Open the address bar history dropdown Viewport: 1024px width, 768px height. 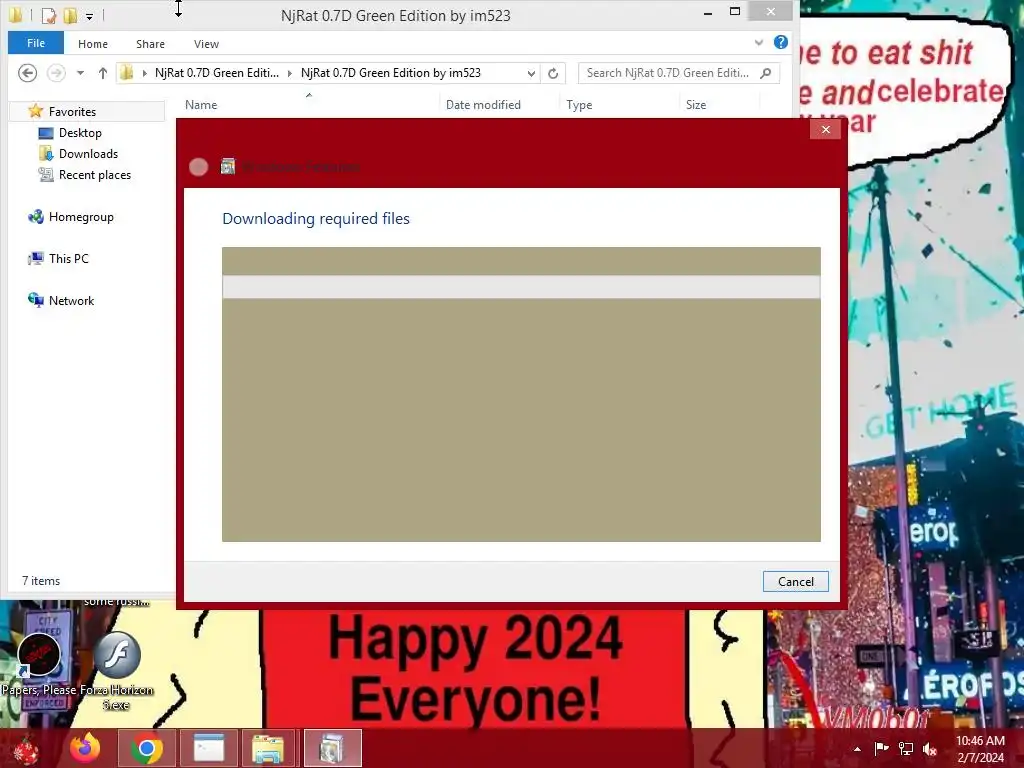[531, 73]
